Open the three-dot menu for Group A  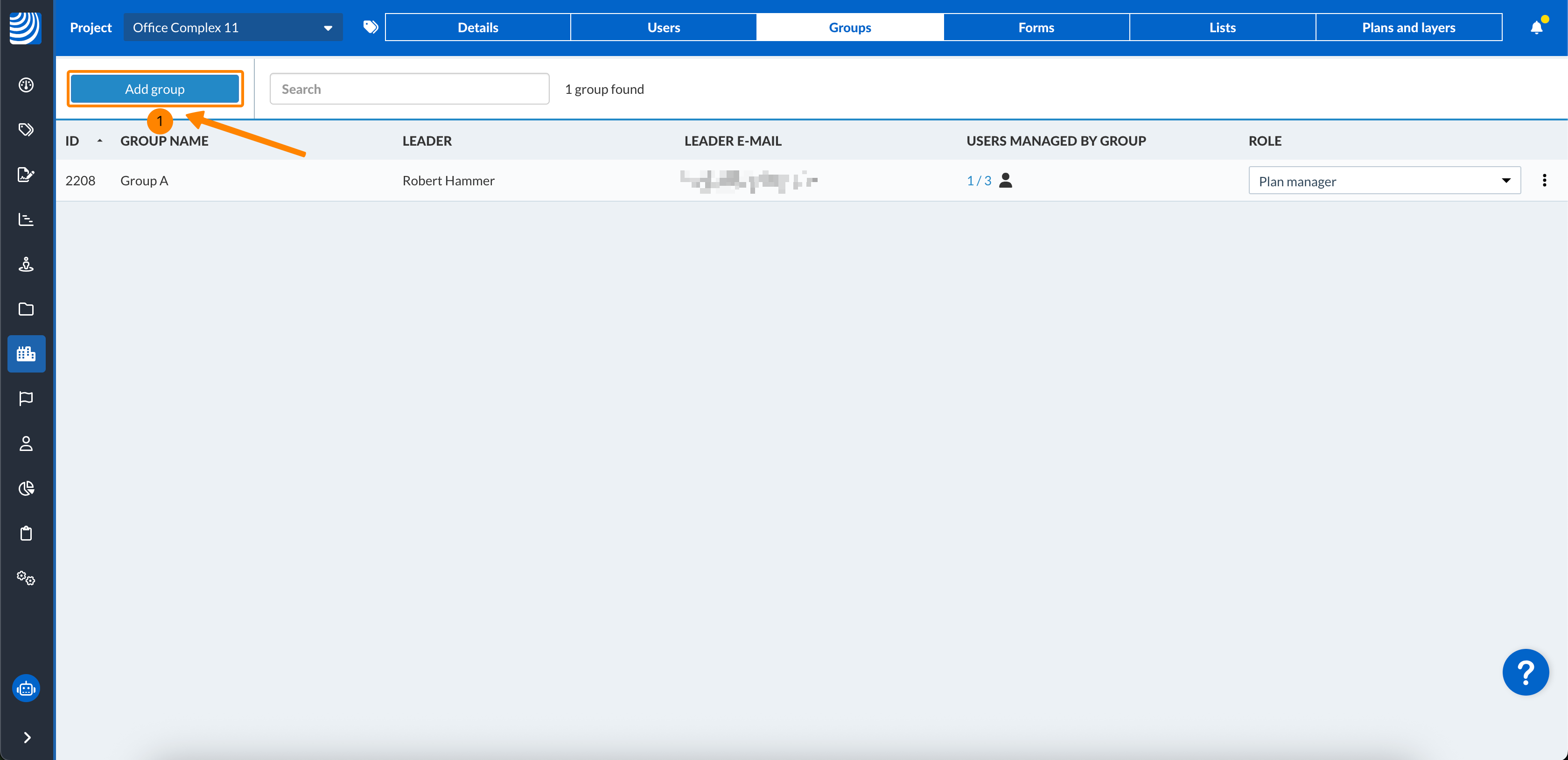click(1544, 180)
